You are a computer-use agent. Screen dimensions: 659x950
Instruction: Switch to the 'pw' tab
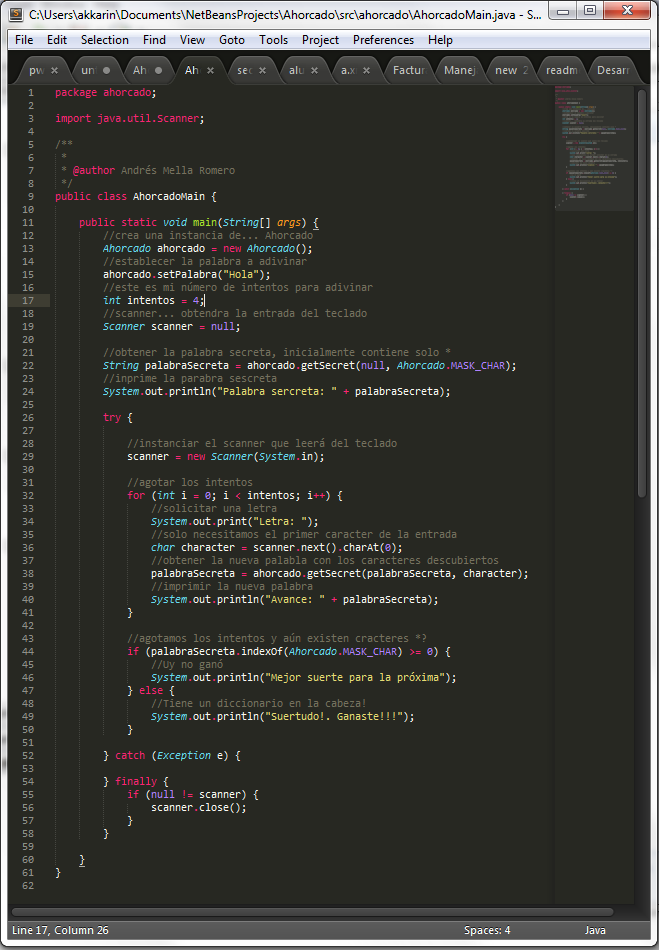36,70
